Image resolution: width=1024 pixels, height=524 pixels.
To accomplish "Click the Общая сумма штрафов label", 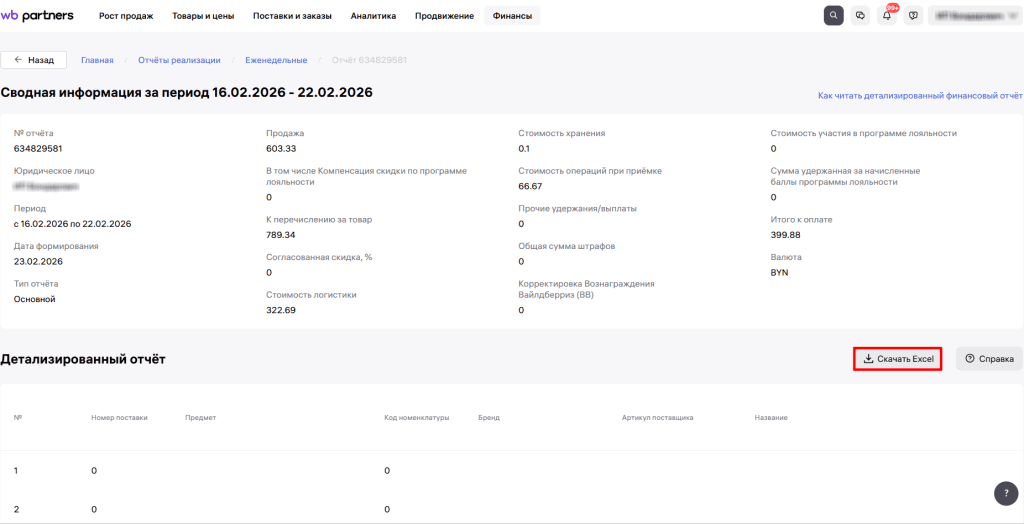I will [567, 246].
